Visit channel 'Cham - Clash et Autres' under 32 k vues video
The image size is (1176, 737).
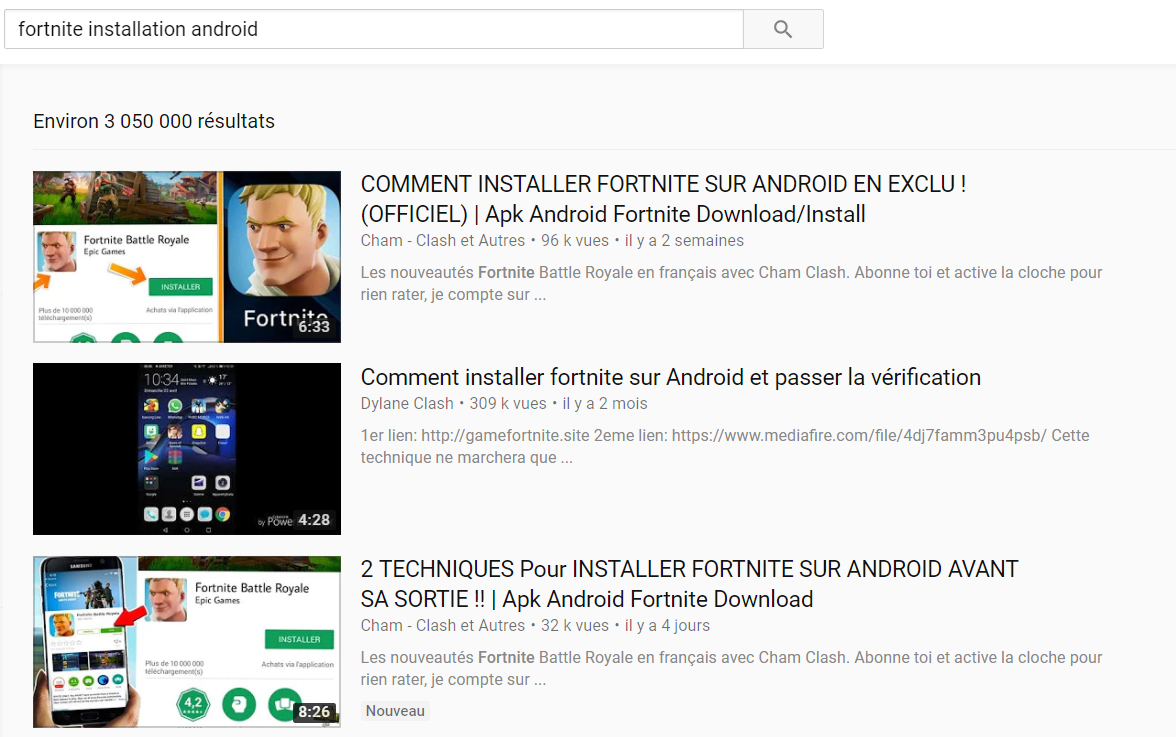(442, 625)
